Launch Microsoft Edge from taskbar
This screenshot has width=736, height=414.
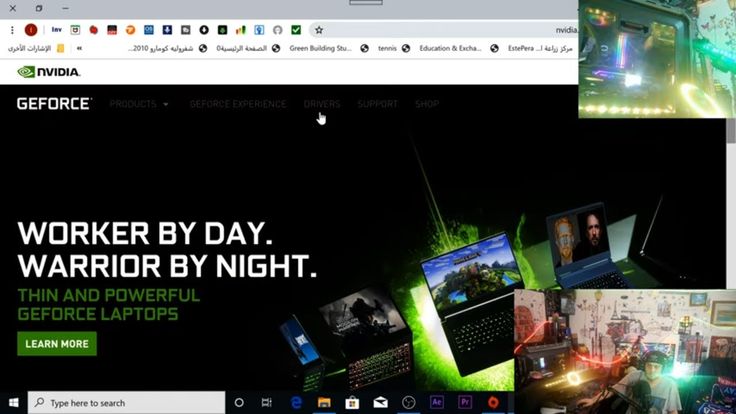click(296, 403)
